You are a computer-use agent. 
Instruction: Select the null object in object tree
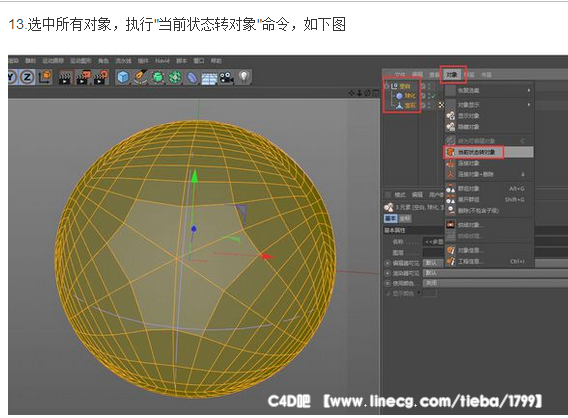tap(405, 86)
